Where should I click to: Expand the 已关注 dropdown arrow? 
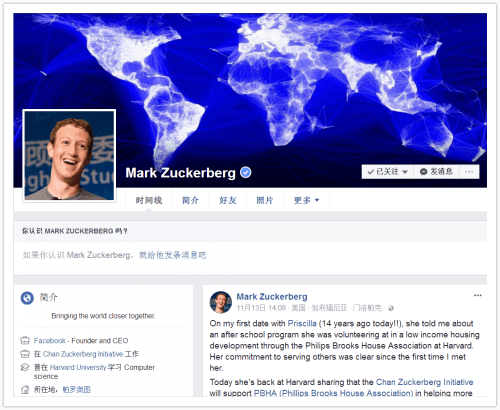point(405,172)
